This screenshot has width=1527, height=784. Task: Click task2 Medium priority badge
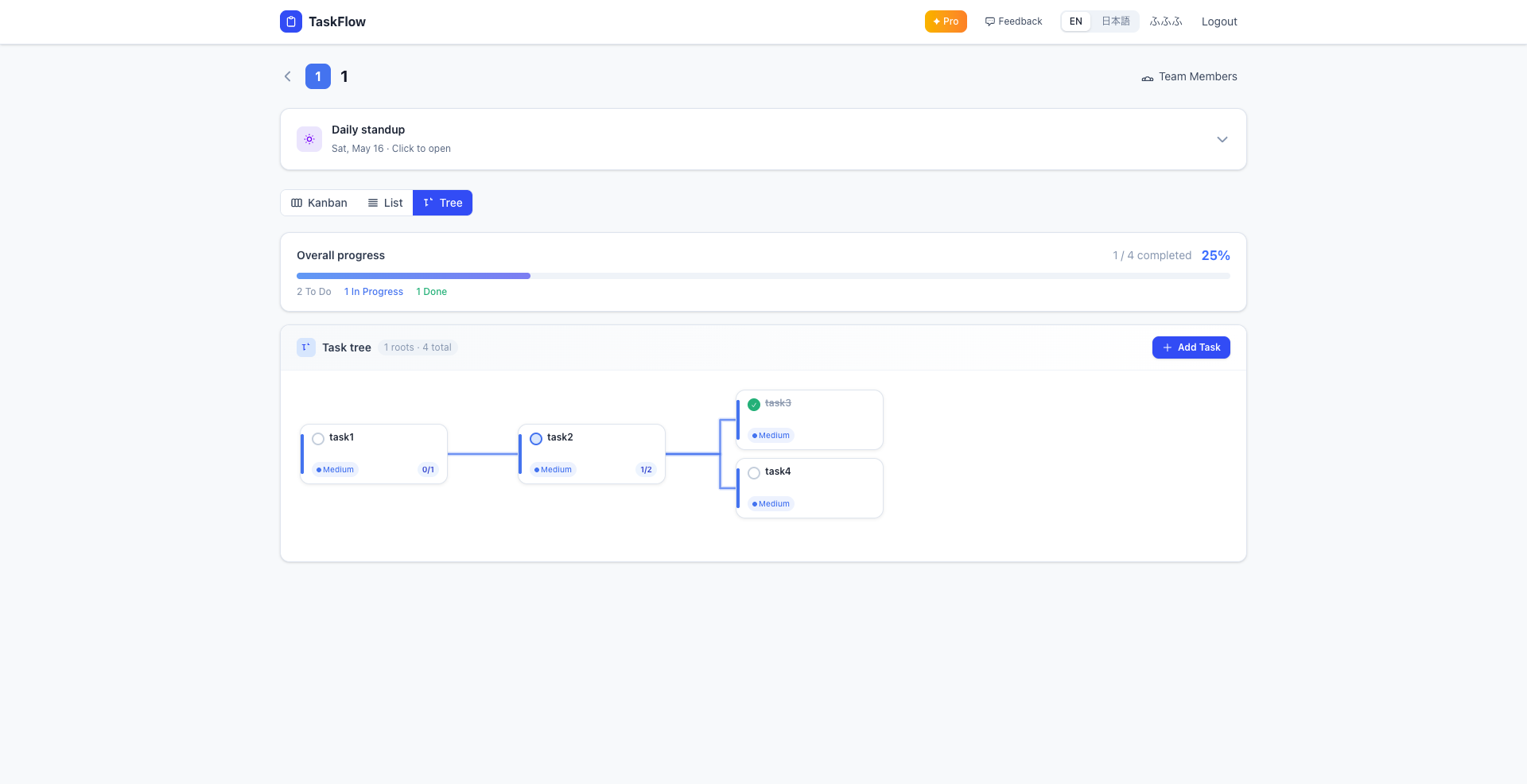point(553,470)
